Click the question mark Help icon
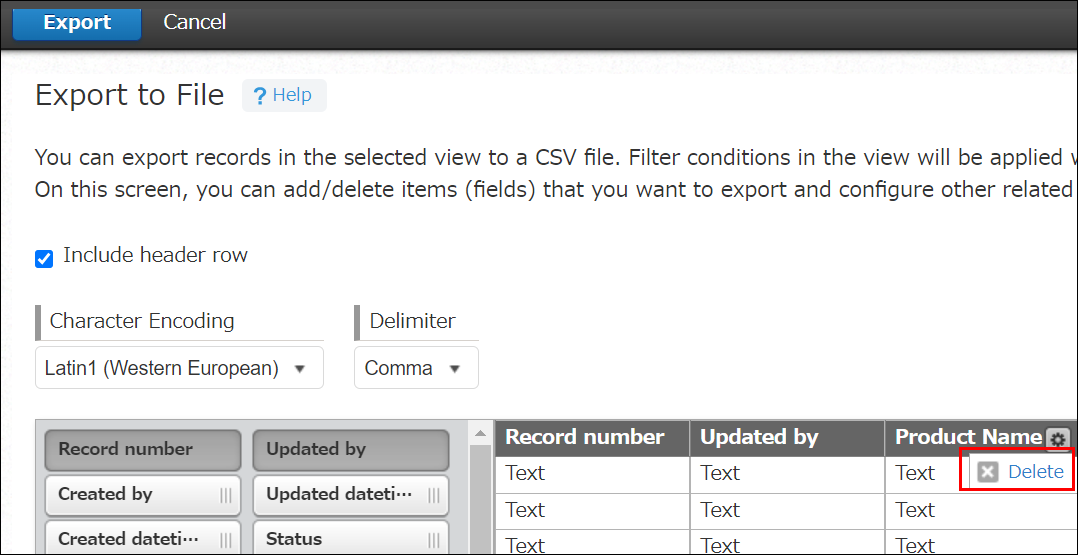The width and height of the screenshot is (1078, 555). 260,96
